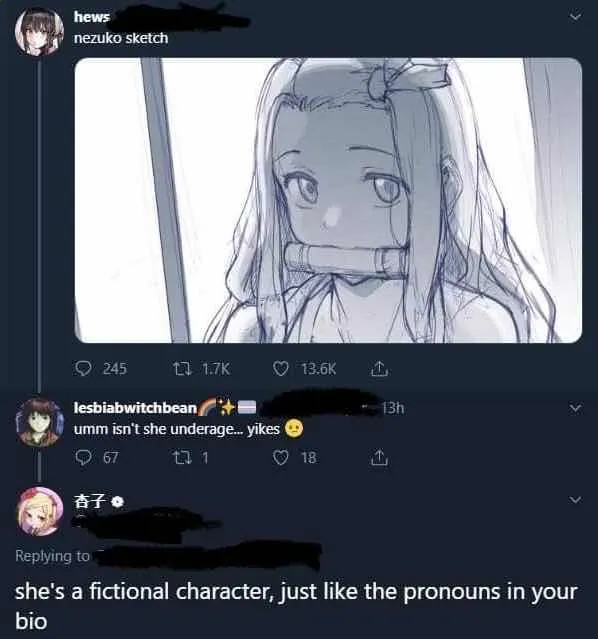Click the 13h timestamp
Image resolution: width=598 pixels, height=639 pixels.
coord(393,408)
